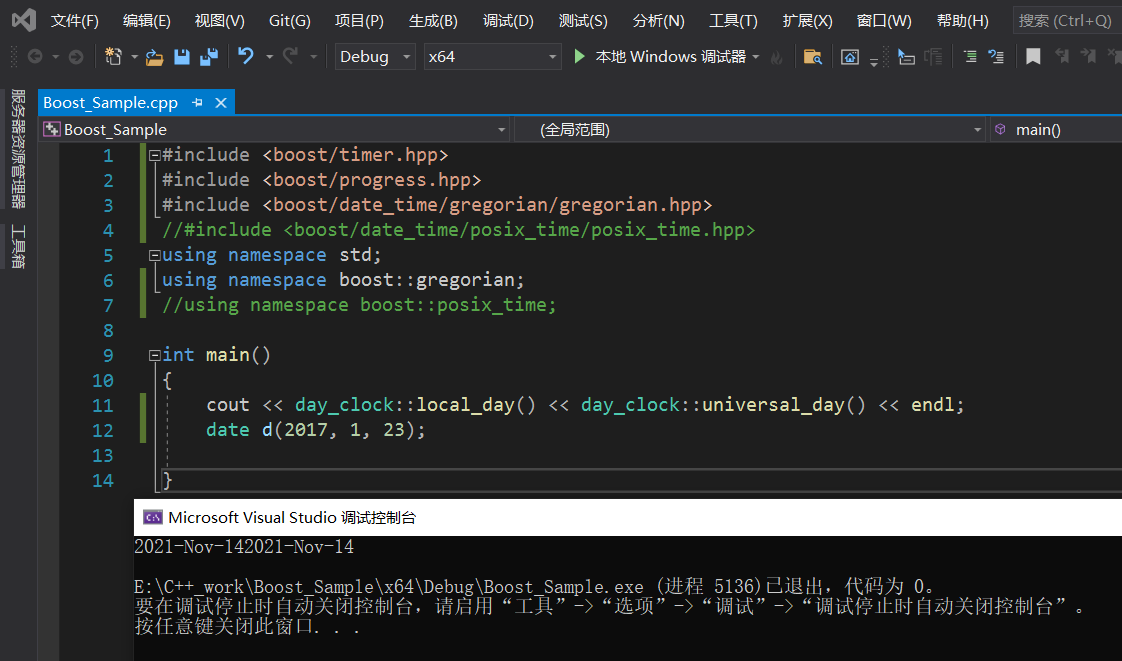Click the line number 11 in the gutter
This screenshot has height=661, width=1122.
pyautogui.click(x=102, y=406)
